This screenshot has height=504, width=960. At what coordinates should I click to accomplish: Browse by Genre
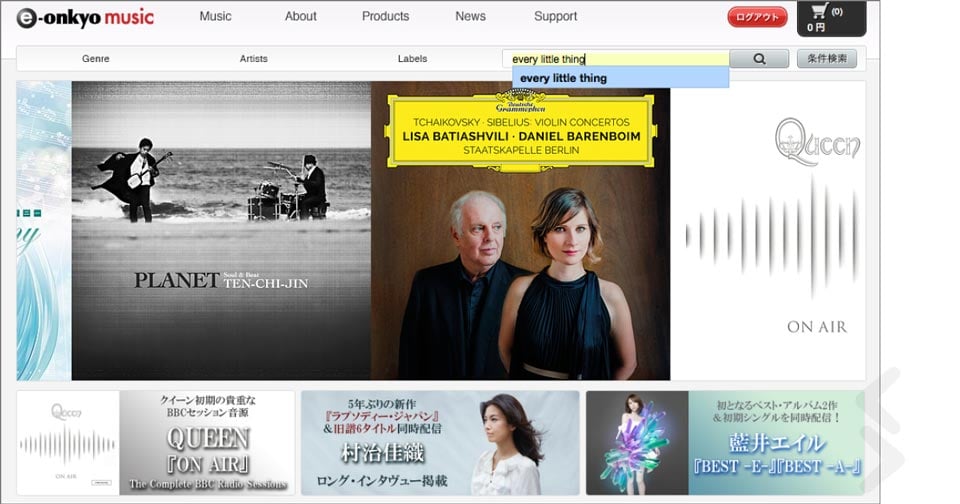[x=96, y=59]
